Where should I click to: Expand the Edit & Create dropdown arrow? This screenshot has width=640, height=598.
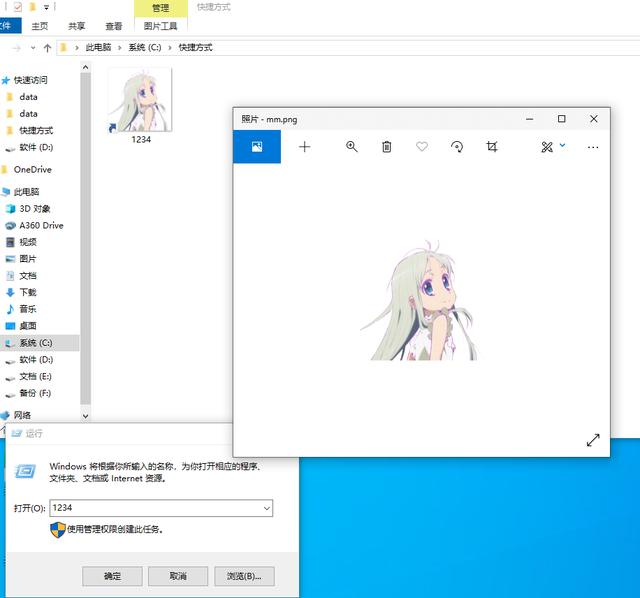tap(562, 145)
